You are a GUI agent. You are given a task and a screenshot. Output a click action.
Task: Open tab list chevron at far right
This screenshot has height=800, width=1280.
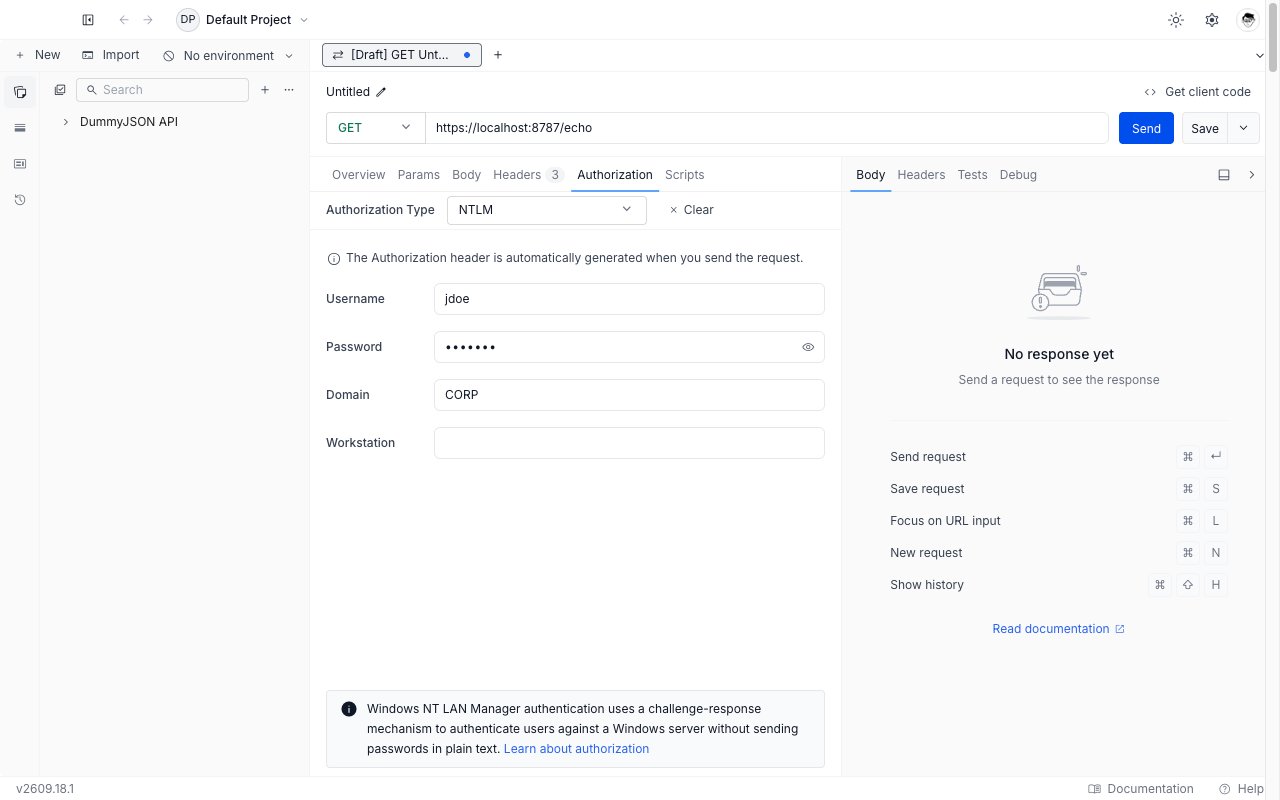1259,55
